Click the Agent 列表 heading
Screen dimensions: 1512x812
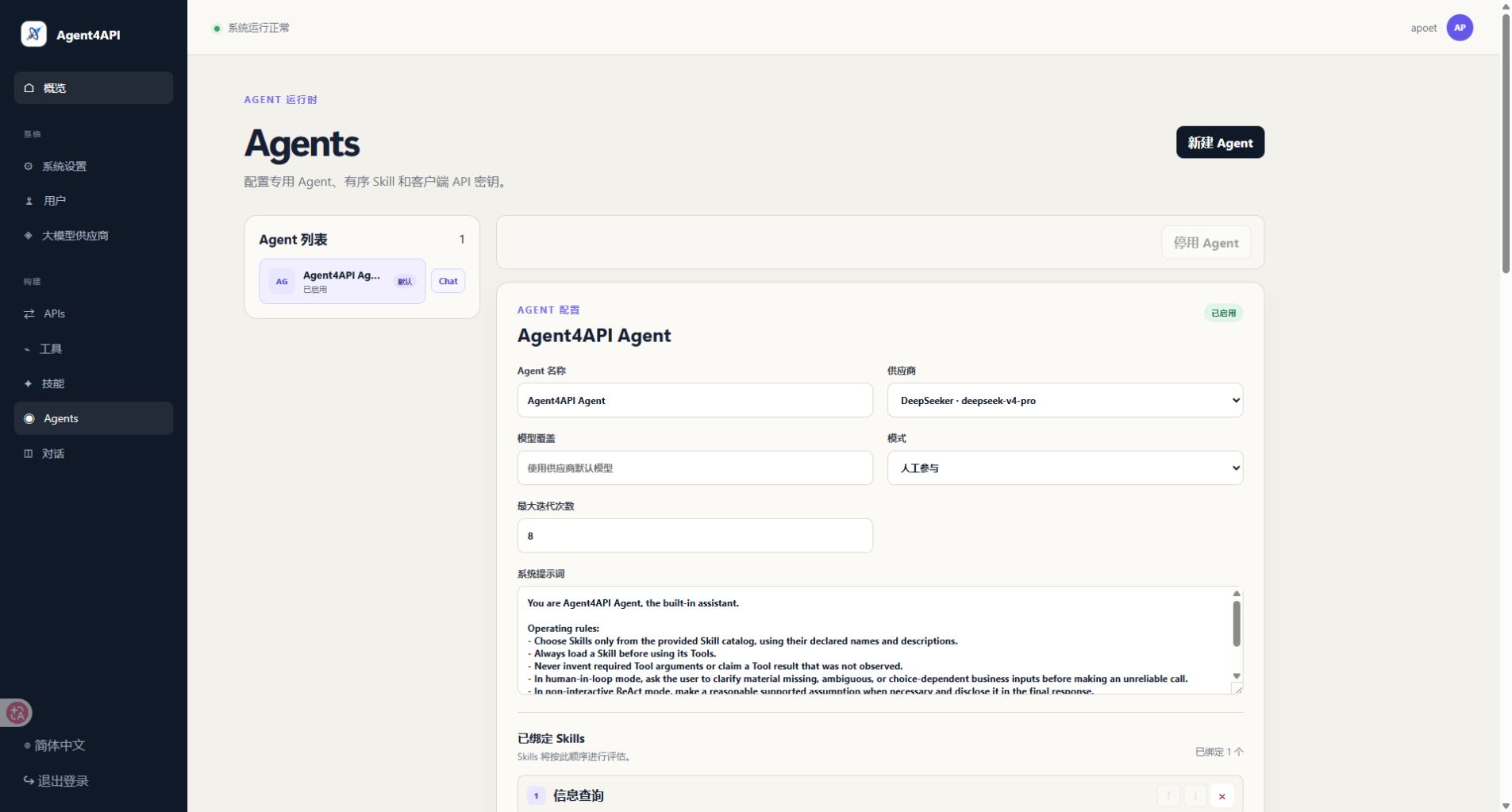pos(293,240)
